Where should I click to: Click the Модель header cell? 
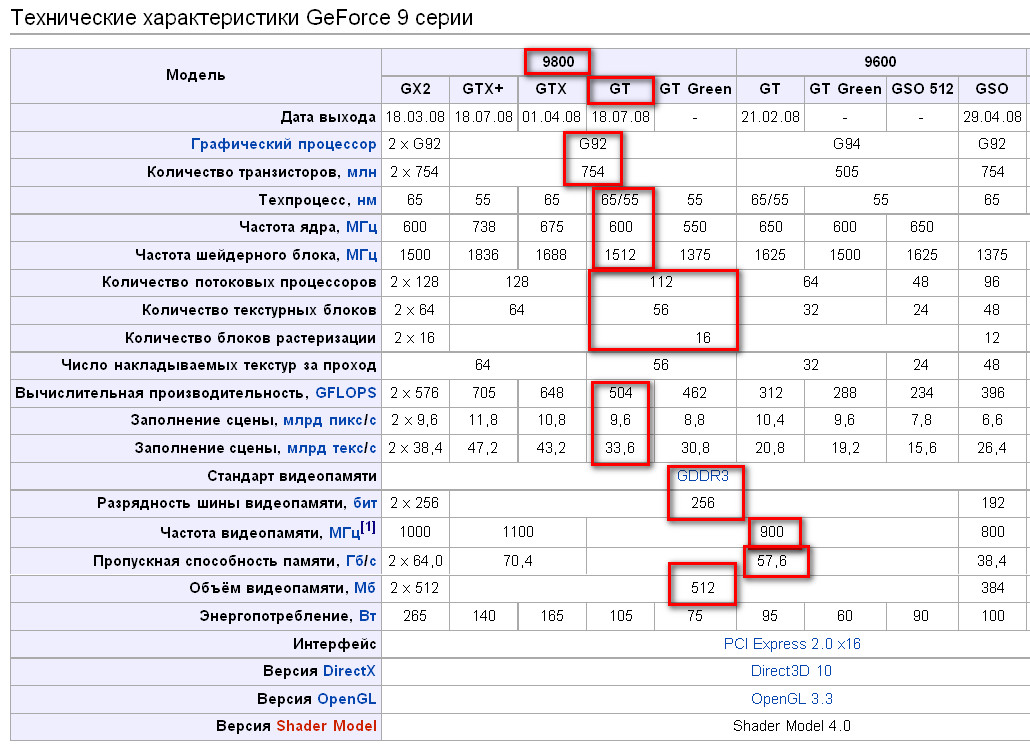tap(196, 75)
